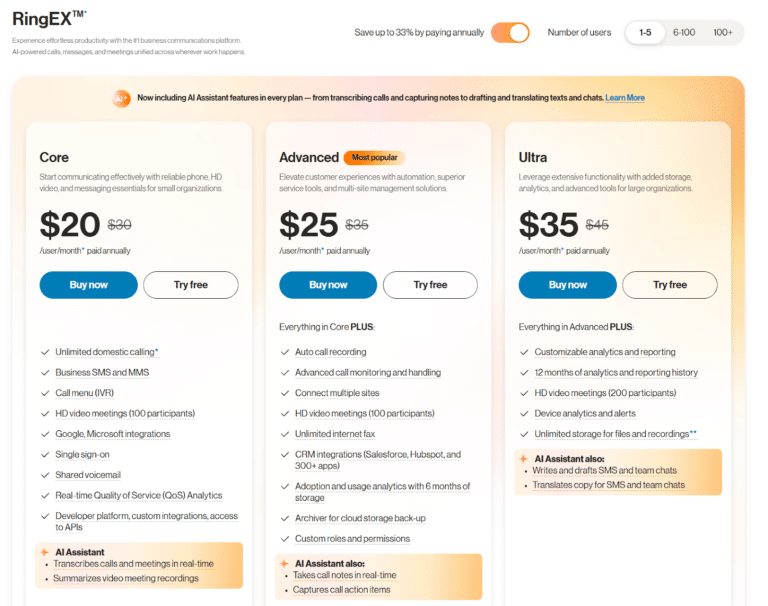Viewport: 768px width, 606px height.
Task: Click the checkmark beside Customizable analytics and reporting
Action: click(x=524, y=352)
